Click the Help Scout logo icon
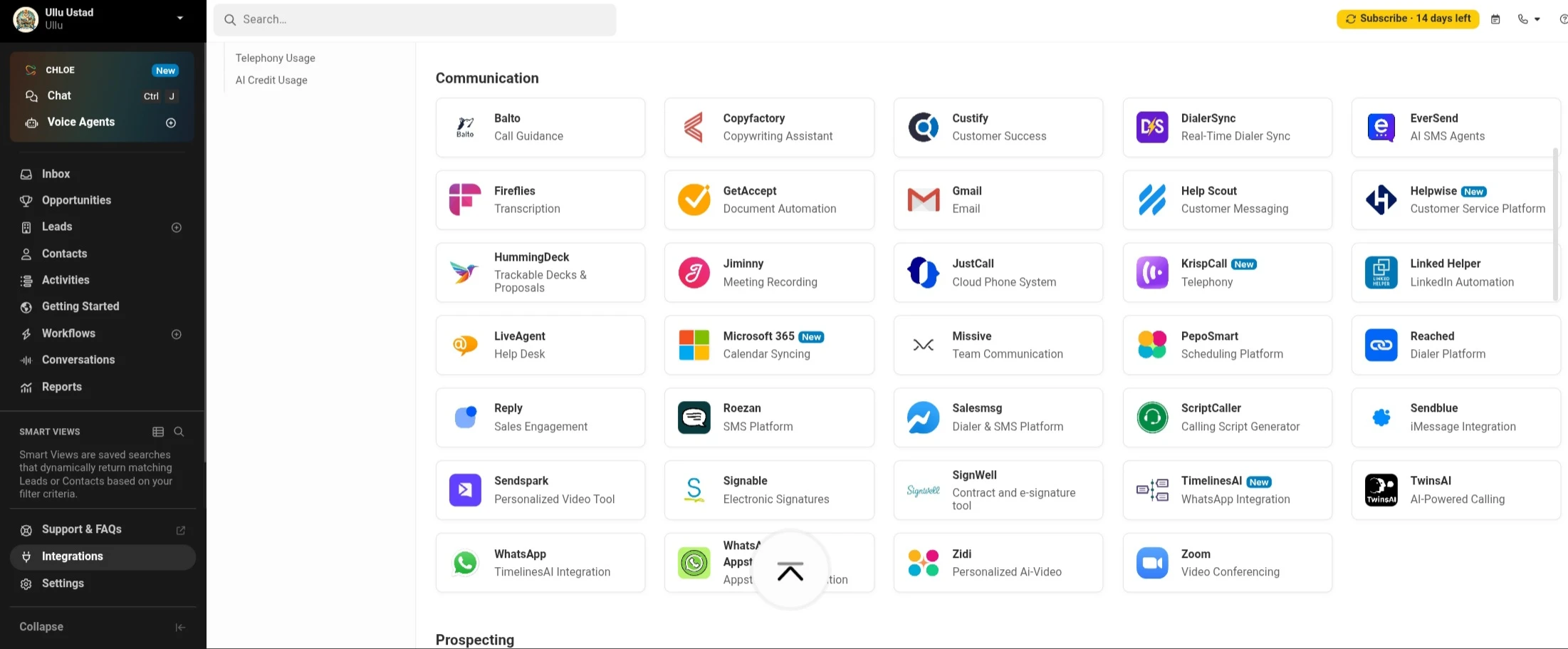Image resolution: width=1568 pixels, height=649 pixels. pyautogui.click(x=1152, y=199)
